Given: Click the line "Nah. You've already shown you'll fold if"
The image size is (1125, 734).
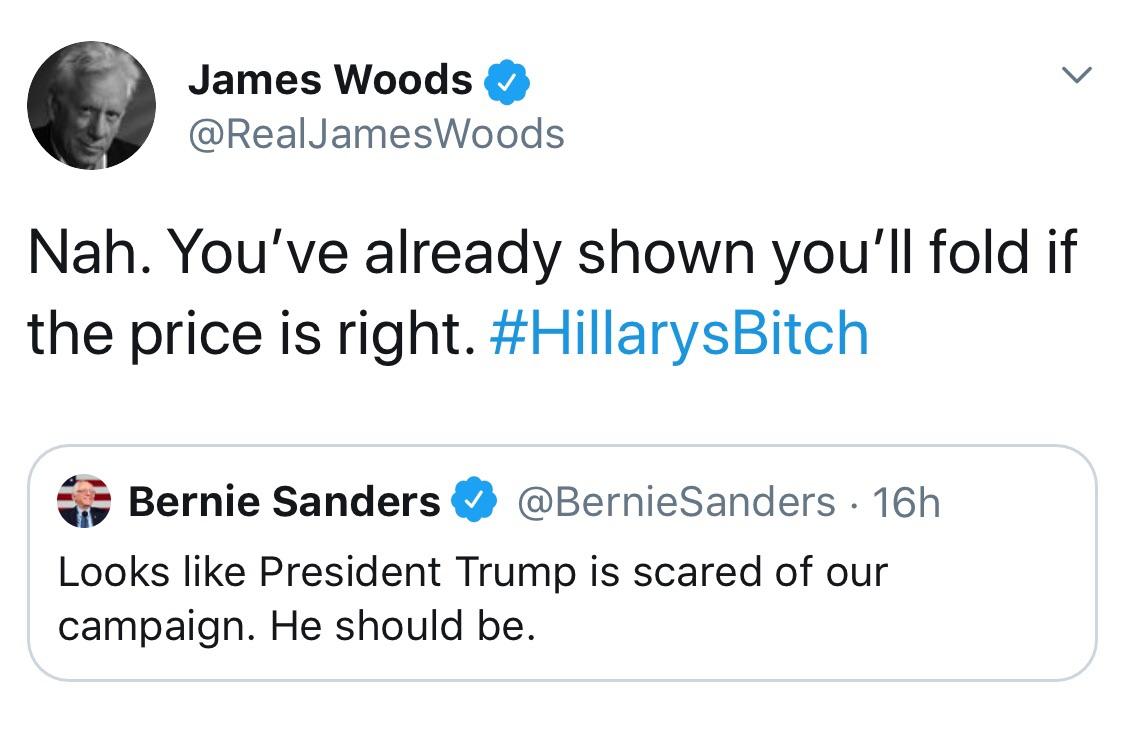Looking at the screenshot, I should point(552,253).
